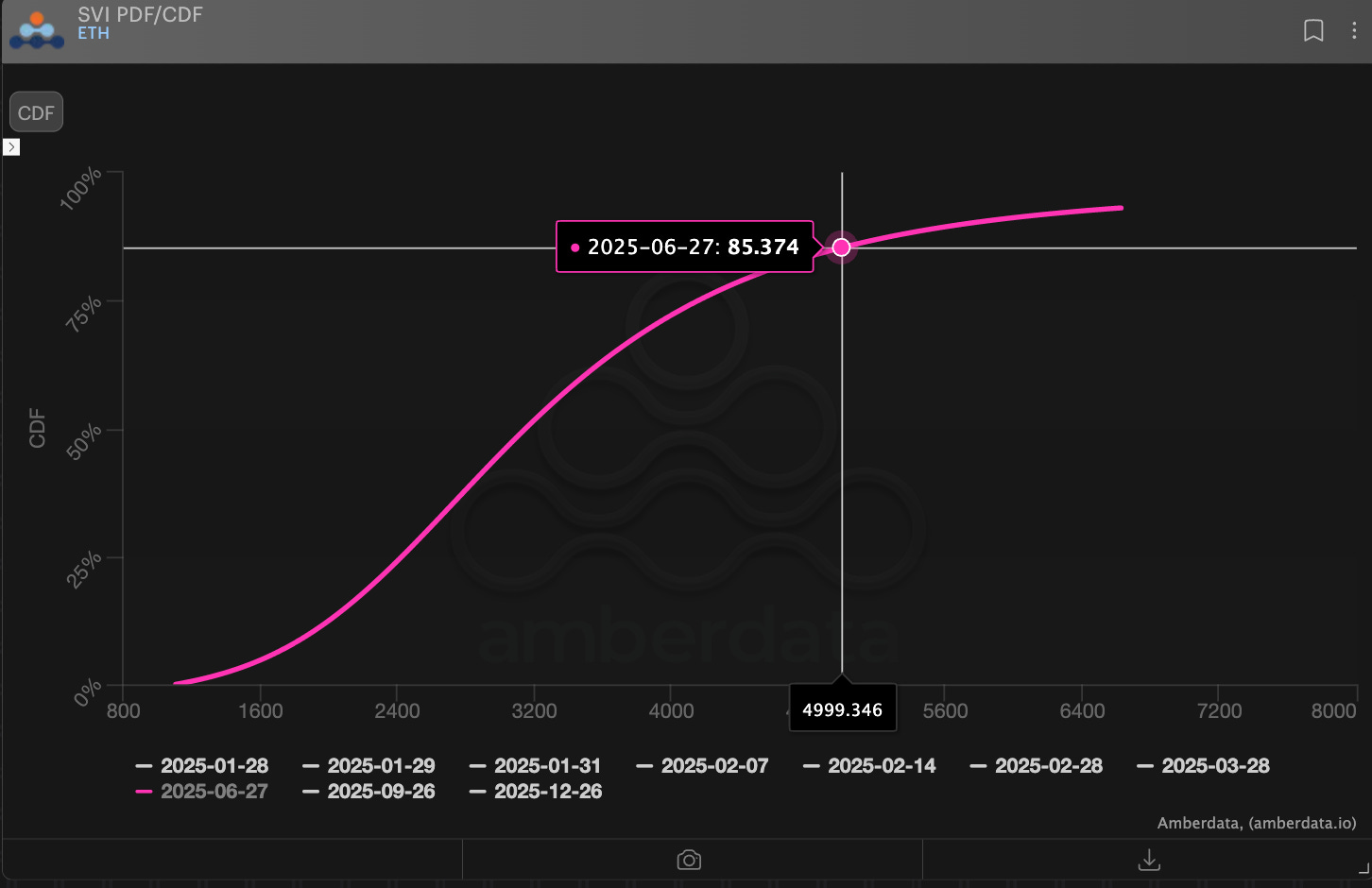Image resolution: width=1372 pixels, height=888 pixels.
Task: Download the chart data
Action: point(1149,860)
